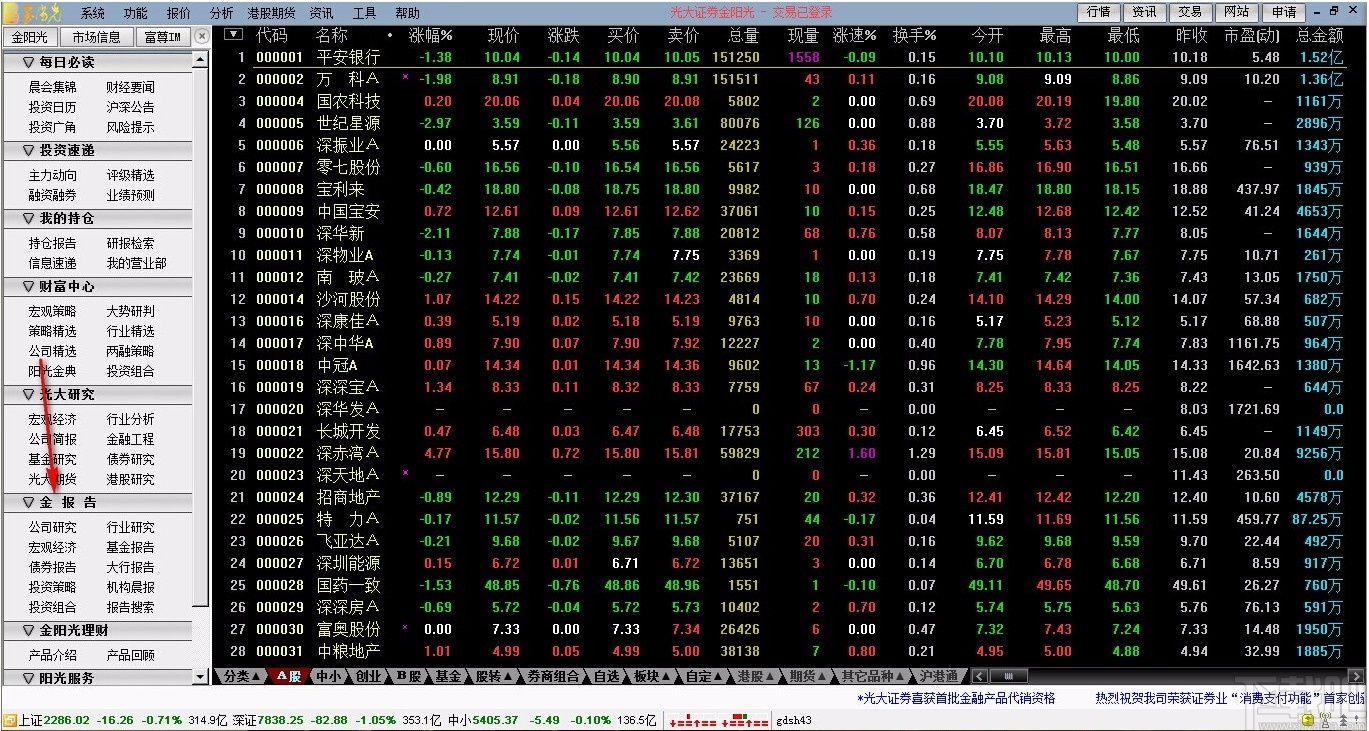Click the horizontal scrollbar below the stock table
The width and height of the screenshot is (1369, 731).
click(1010, 676)
